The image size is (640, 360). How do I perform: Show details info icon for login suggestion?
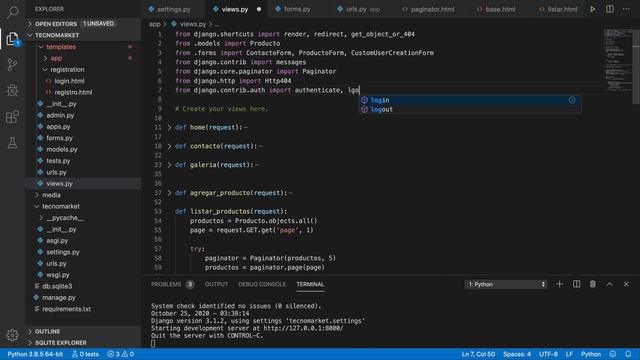pyautogui.click(x=572, y=100)
